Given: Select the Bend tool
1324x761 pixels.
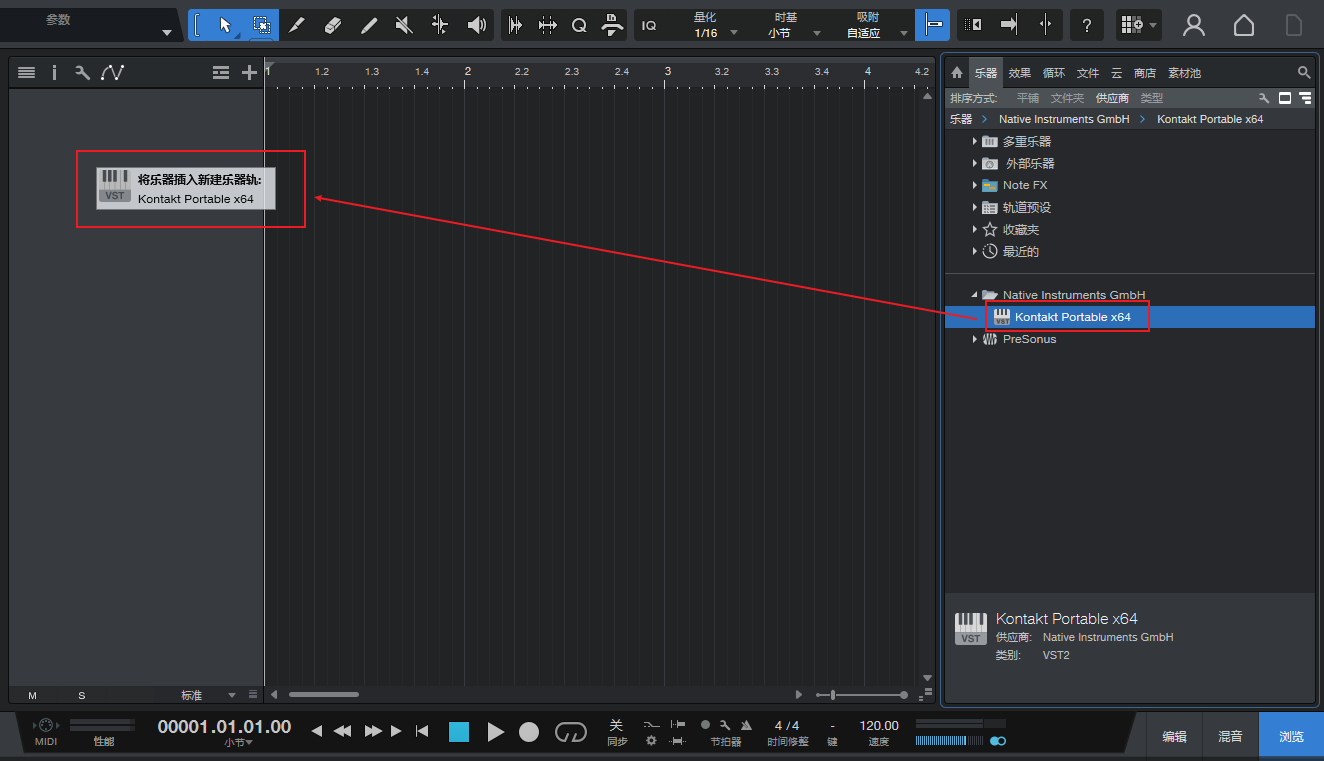Looking at the screenshot, I should [440, 25].
